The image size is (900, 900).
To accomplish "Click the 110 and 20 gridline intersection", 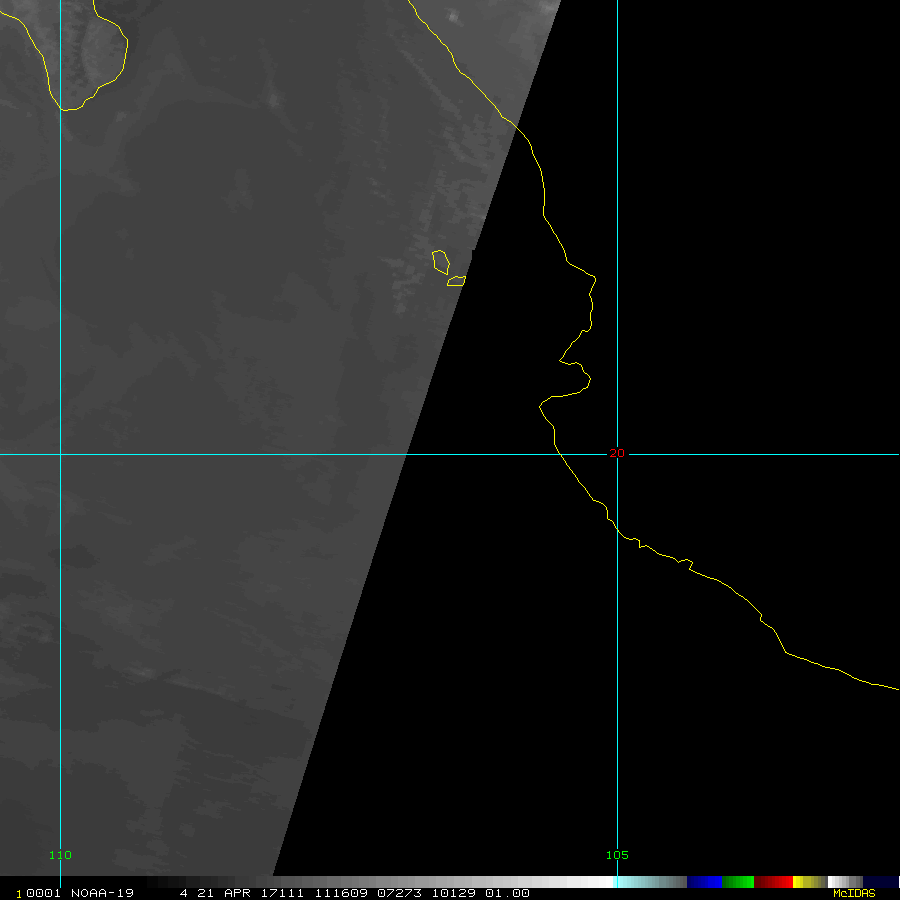I will (61, 454).
